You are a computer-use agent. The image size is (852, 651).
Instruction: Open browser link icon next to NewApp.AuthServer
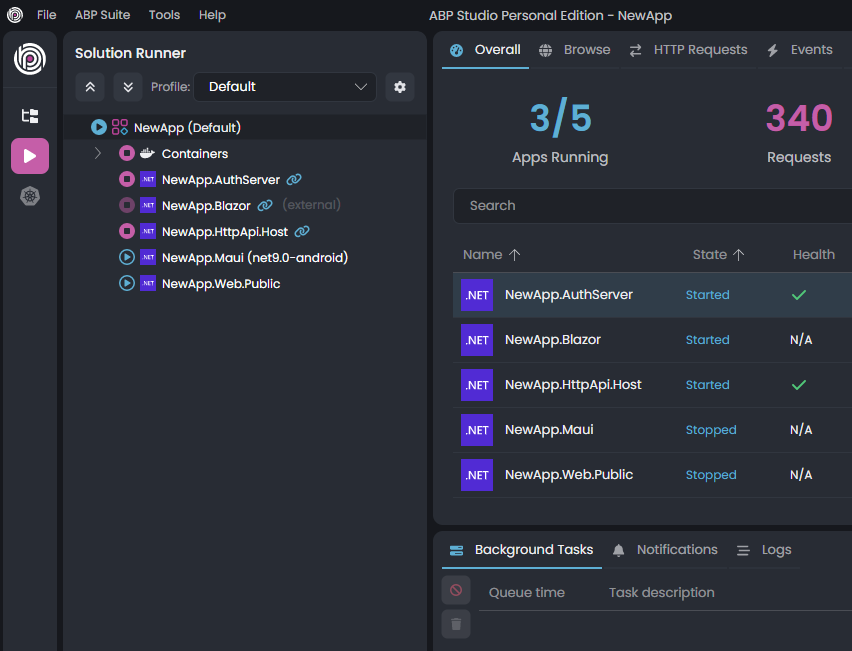click(x=294, y=180)
